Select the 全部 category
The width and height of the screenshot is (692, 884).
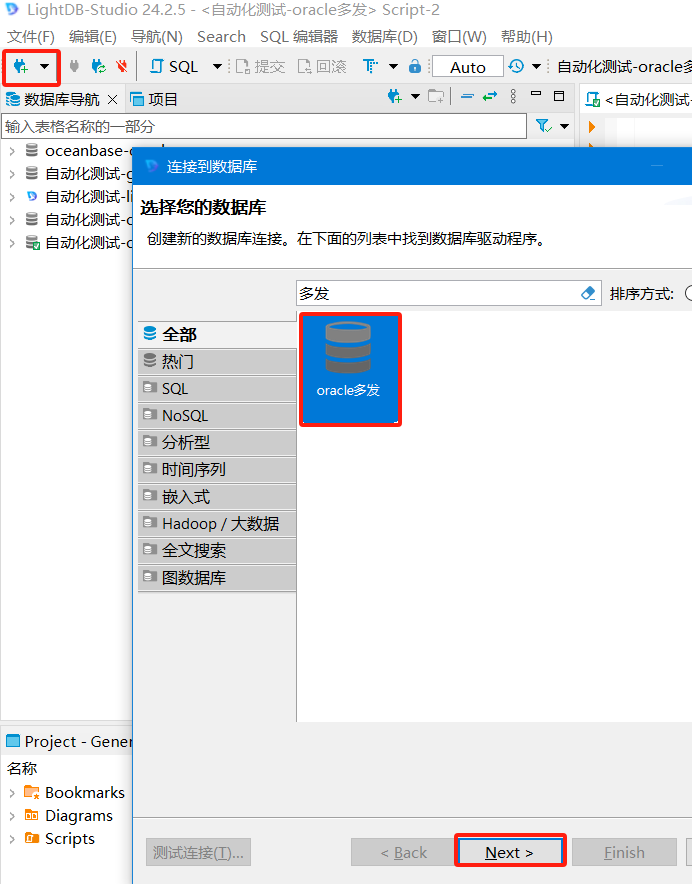217,334
